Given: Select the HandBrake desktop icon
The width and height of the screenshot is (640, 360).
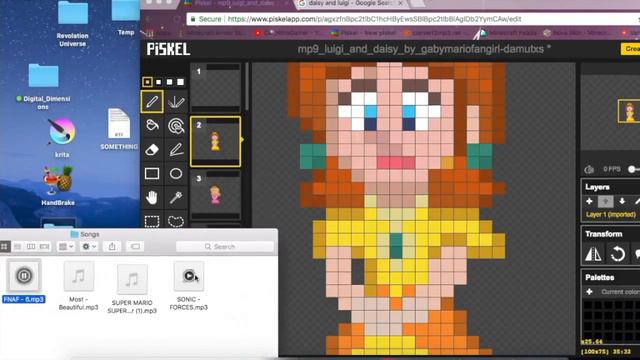Looking at the screenshot, I should coord(58,185).
